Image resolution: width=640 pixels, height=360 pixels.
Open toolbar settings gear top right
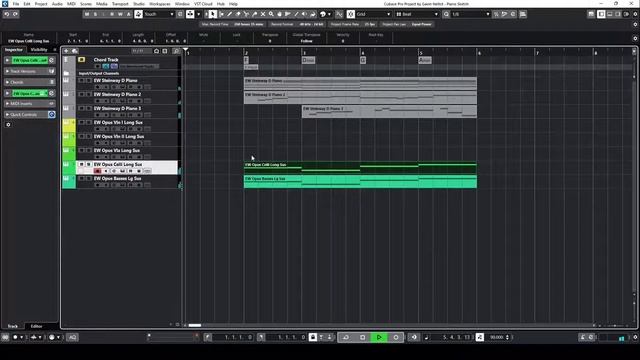click(635, 14)
